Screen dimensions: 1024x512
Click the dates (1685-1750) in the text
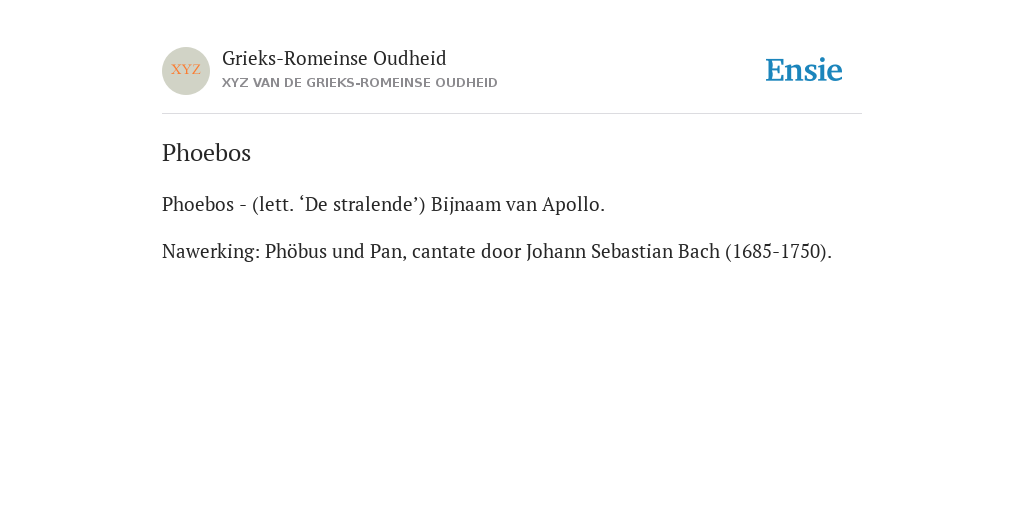pyautogui.click(x=778, y=251)
